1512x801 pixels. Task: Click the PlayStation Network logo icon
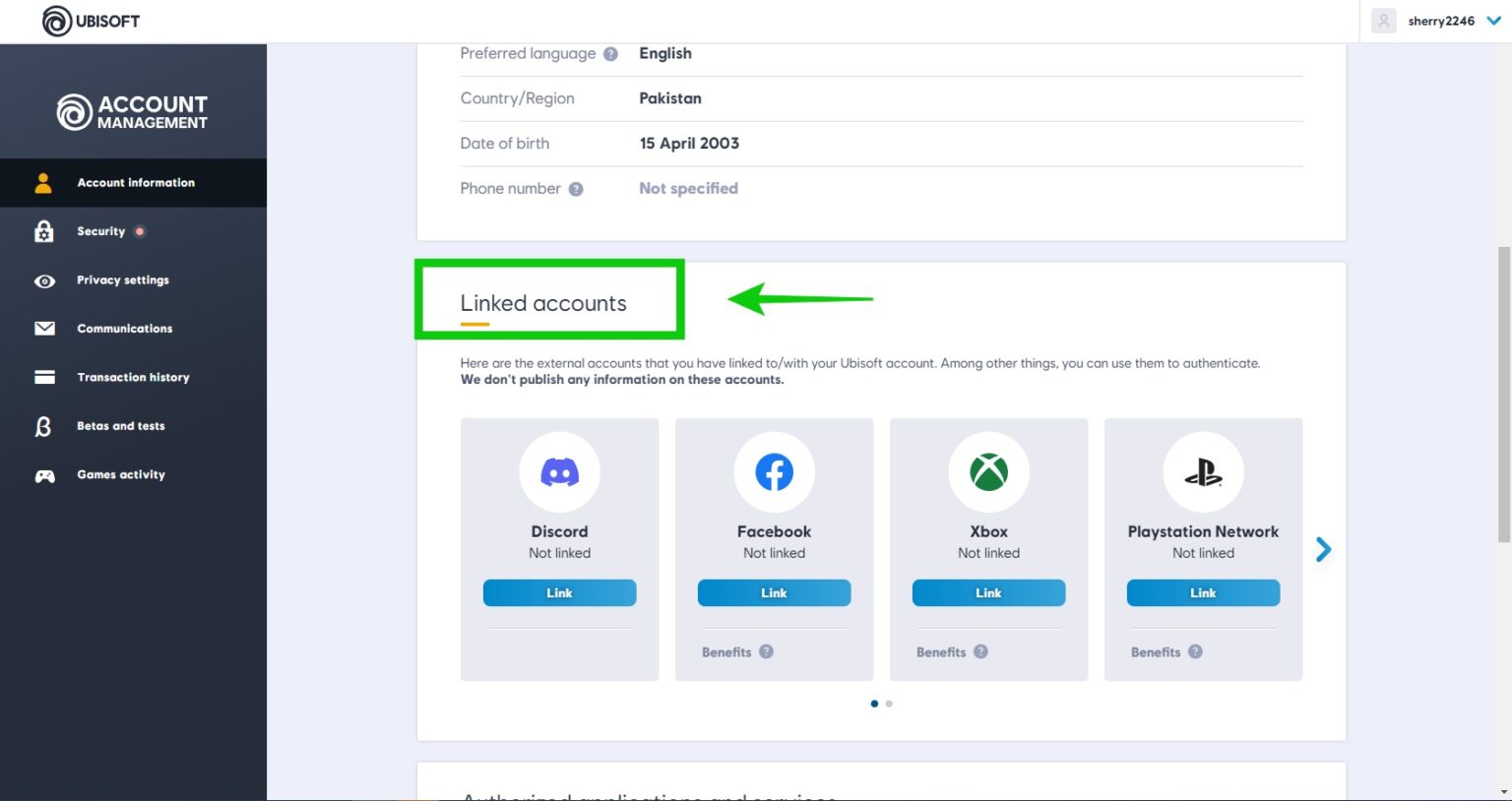(x=1203, y=471)
